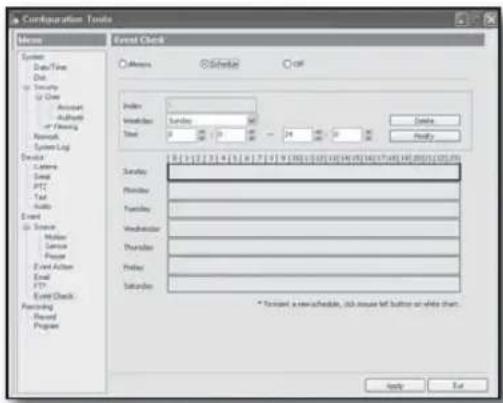Open Record under Recording
This screenshot has height=403, width=503.
45,316
